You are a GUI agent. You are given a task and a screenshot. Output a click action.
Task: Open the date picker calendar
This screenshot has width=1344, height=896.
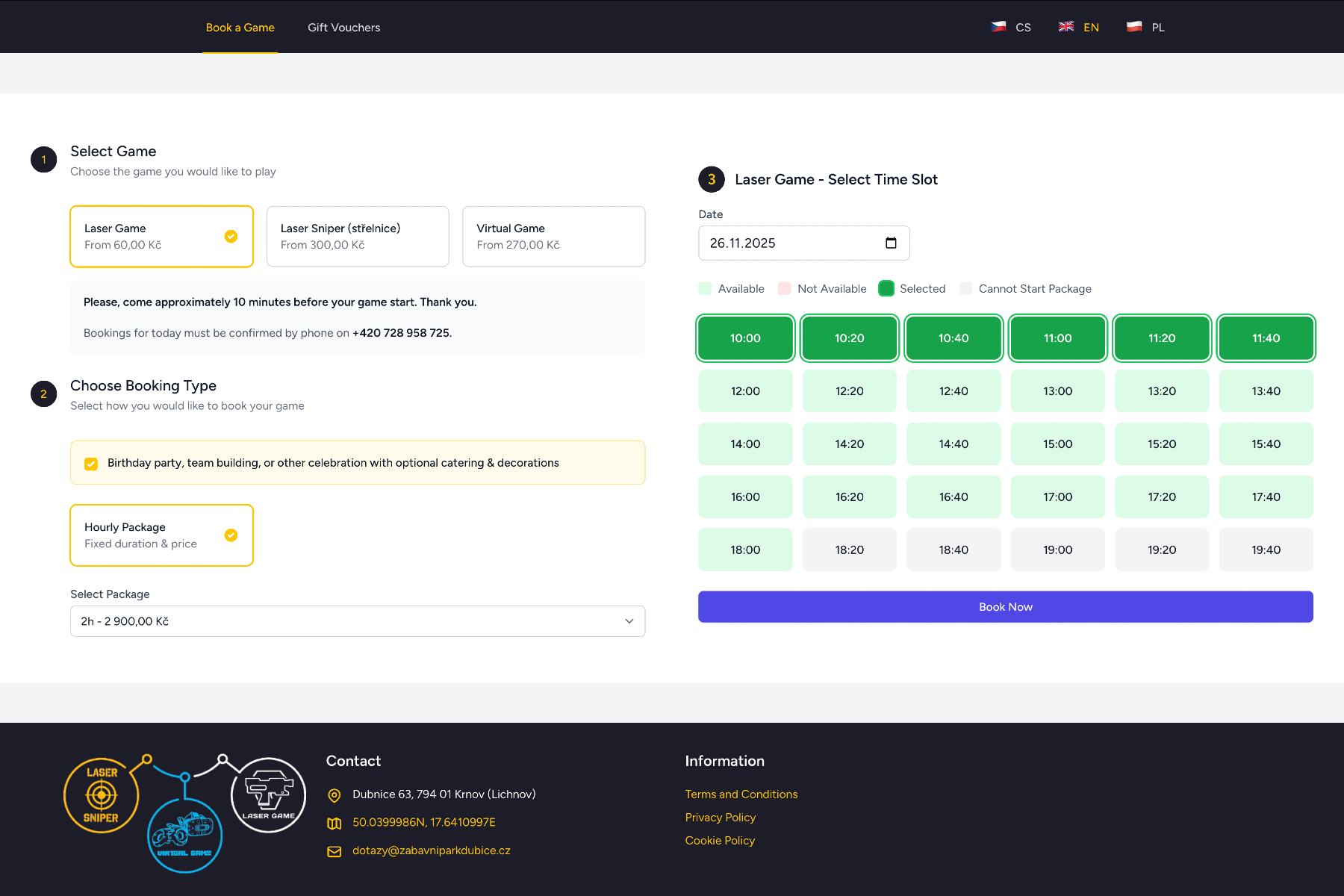click(x=890, y=243)
